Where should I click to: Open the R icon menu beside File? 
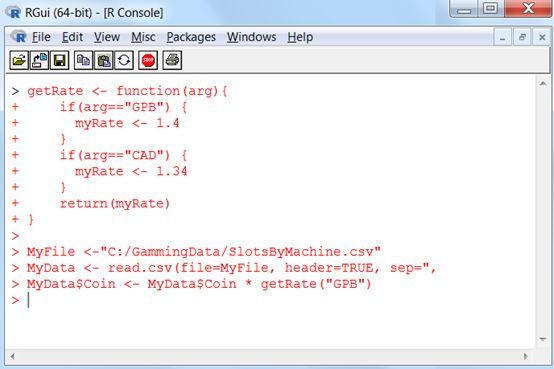coord(18,37)
